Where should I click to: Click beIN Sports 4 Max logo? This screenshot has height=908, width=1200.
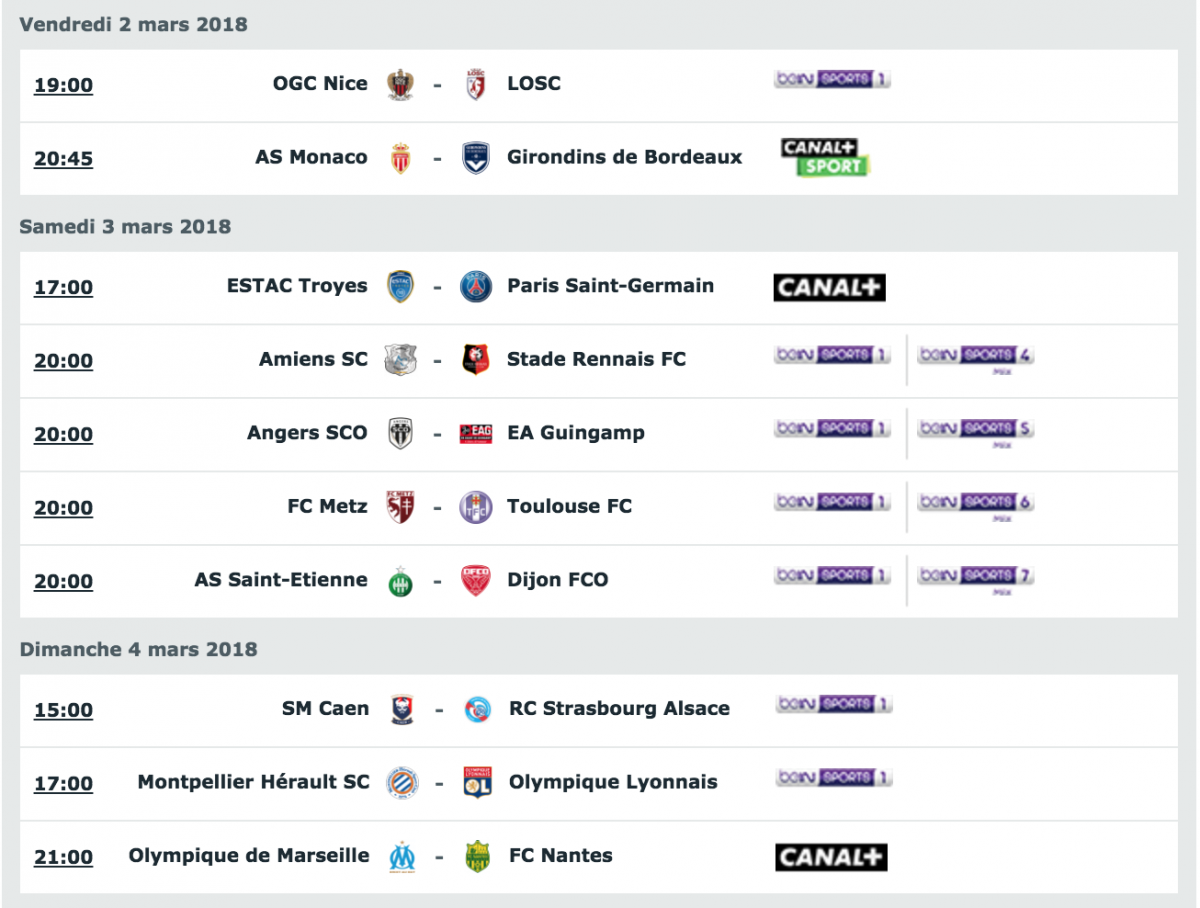pyautogui.click(x=976, y=357)
